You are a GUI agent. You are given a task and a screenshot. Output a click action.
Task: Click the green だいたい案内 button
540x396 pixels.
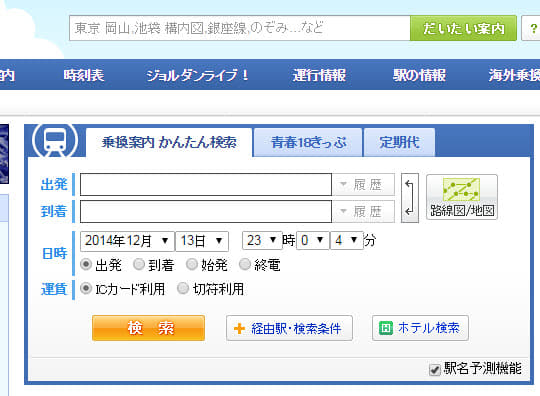464,28
